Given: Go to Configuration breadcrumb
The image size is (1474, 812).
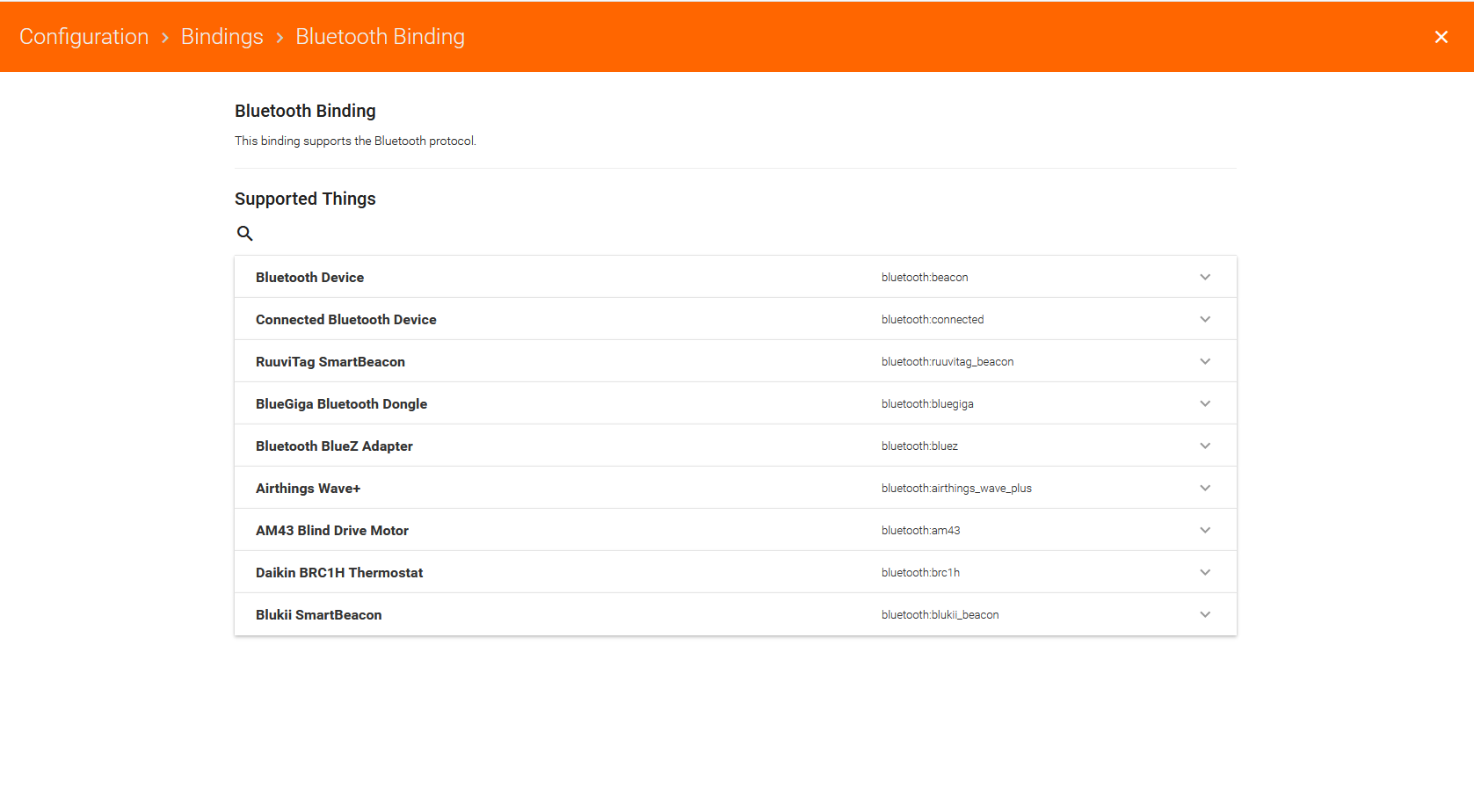Looking at the screenshot, I should tap(84, 37).
